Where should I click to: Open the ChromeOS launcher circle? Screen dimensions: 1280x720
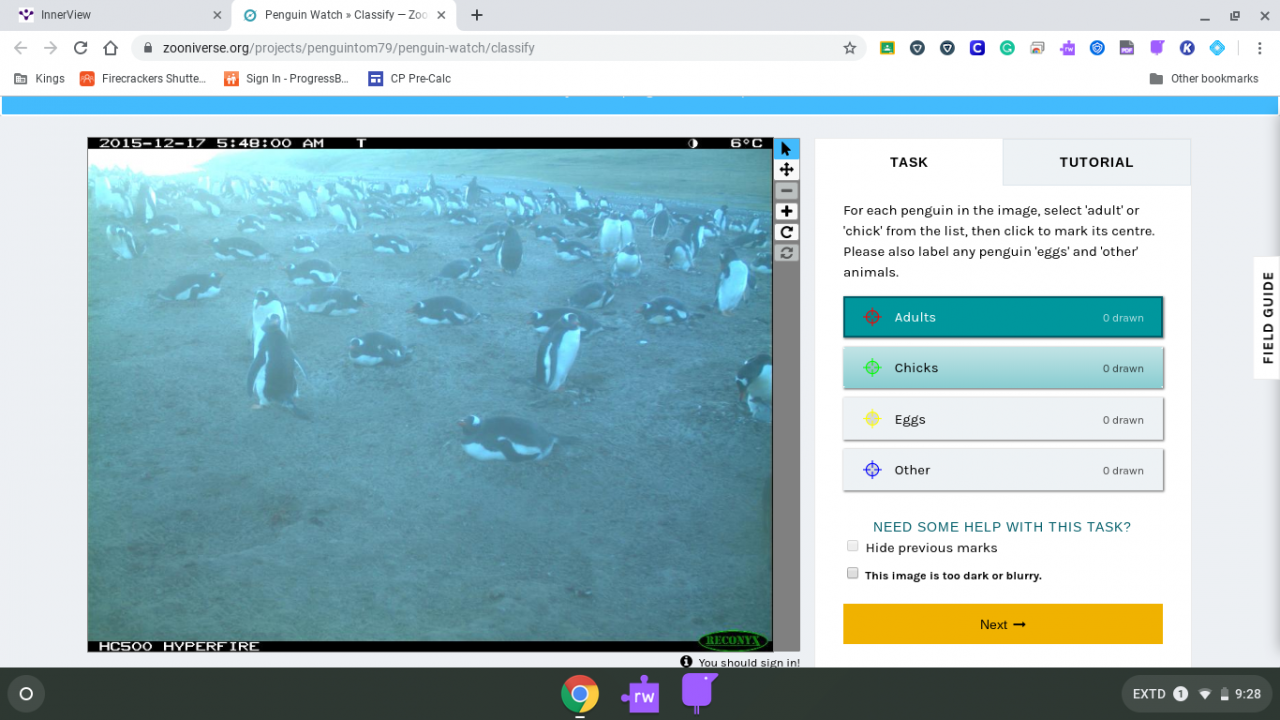coord(26,694)
